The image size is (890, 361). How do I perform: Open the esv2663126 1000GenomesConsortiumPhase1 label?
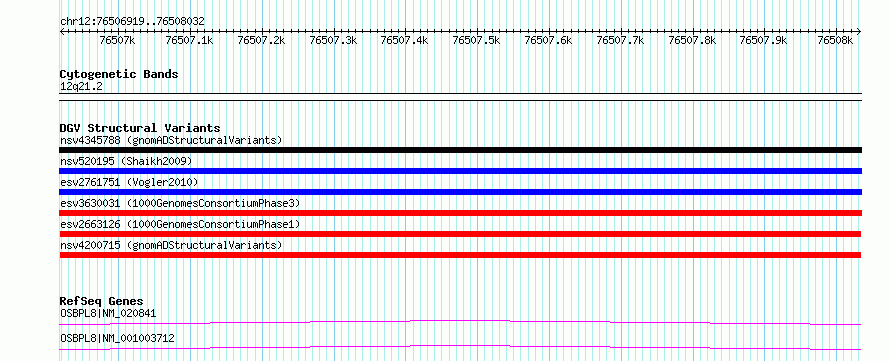point(180,224)
